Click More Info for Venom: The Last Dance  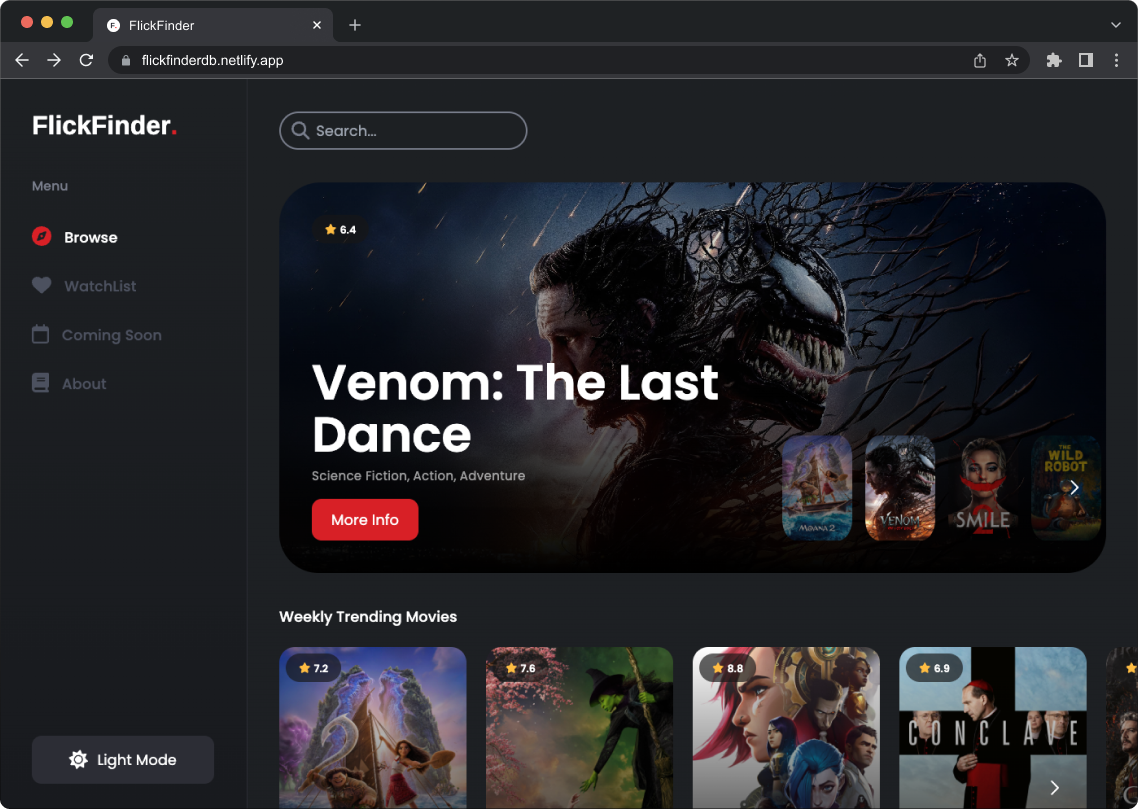(x=365, y=520)
